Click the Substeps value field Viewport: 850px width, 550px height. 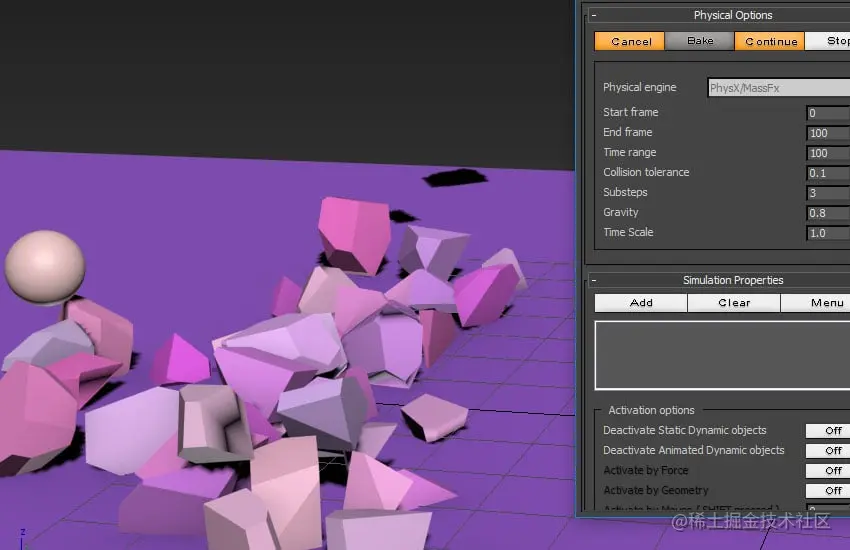(828, 193)
